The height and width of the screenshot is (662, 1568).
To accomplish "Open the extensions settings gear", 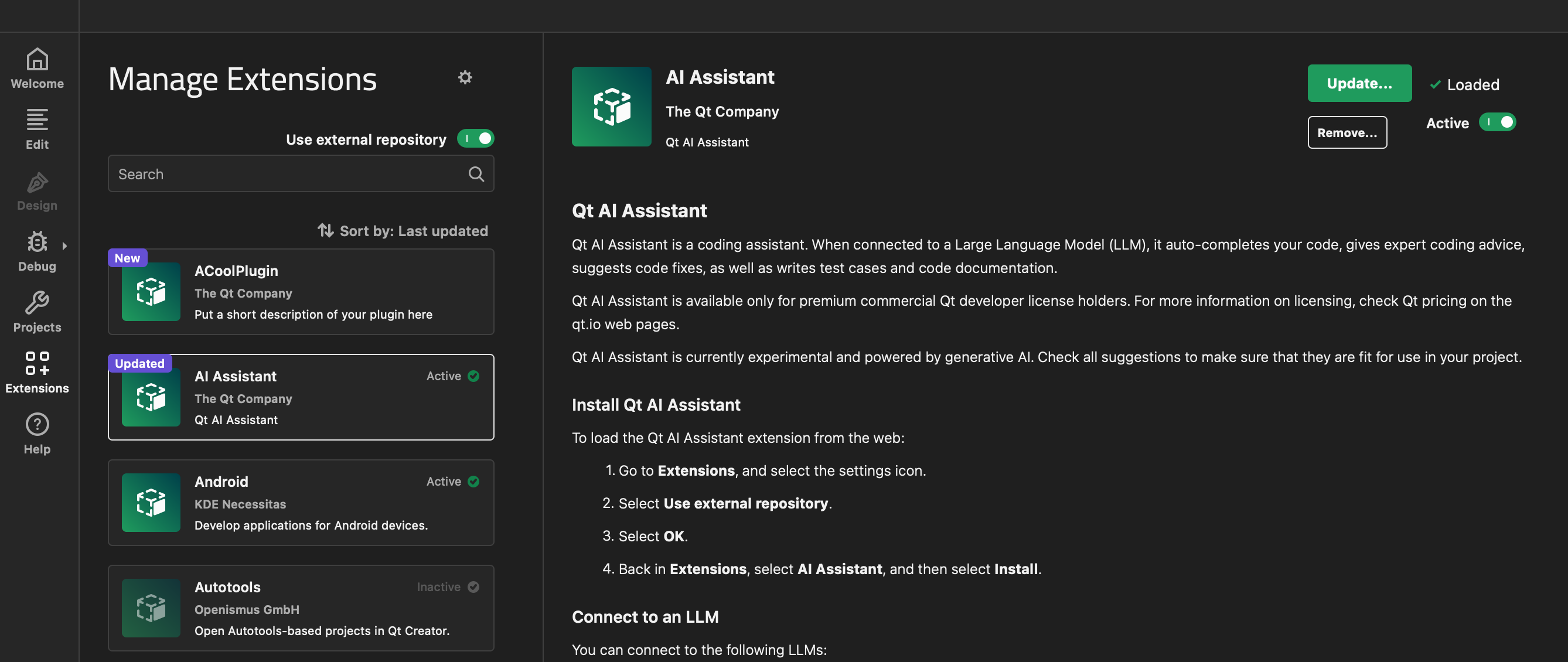I will 465,77.
